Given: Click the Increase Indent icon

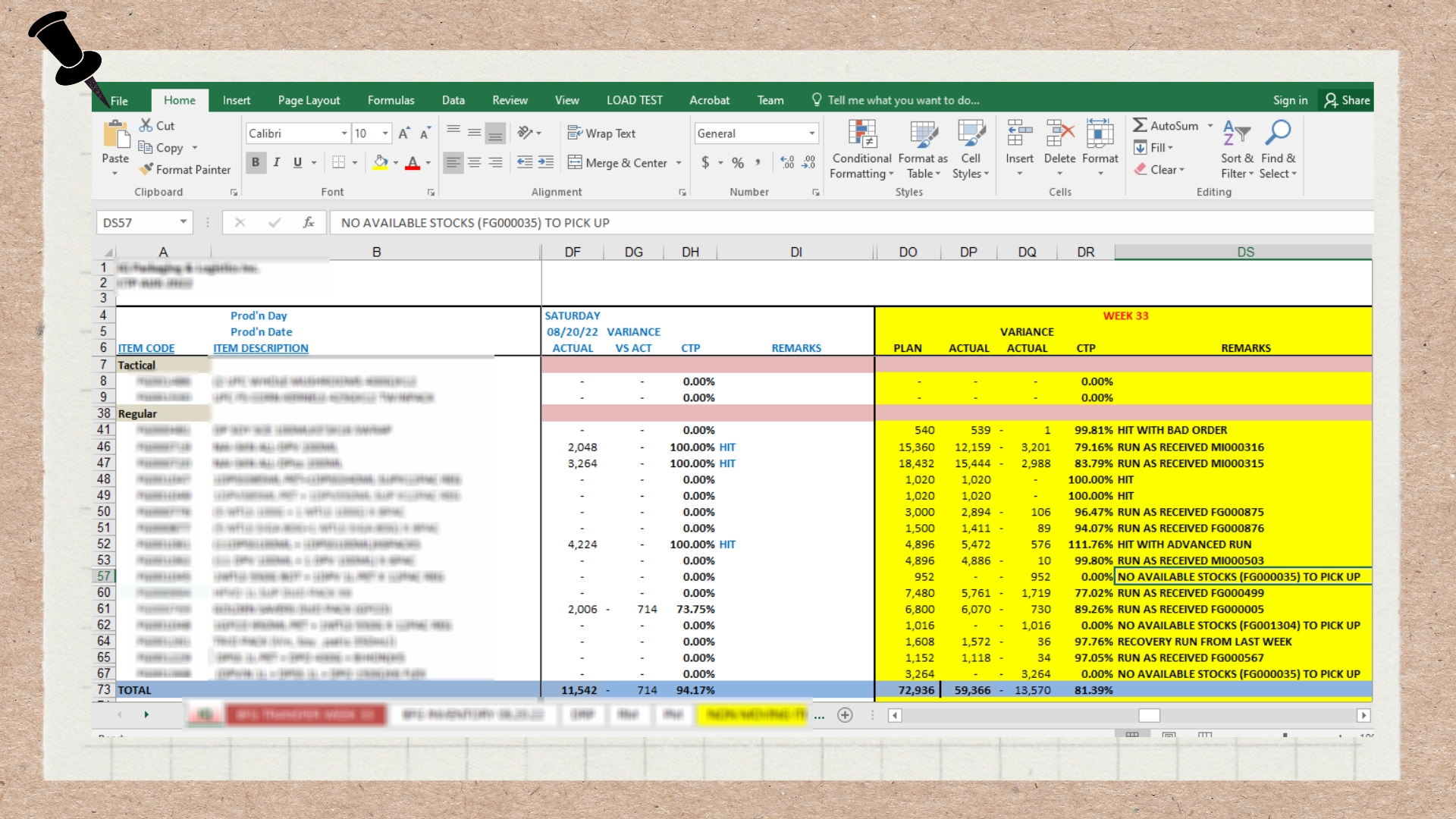Looking at the screenshot, I should [546, 162].
